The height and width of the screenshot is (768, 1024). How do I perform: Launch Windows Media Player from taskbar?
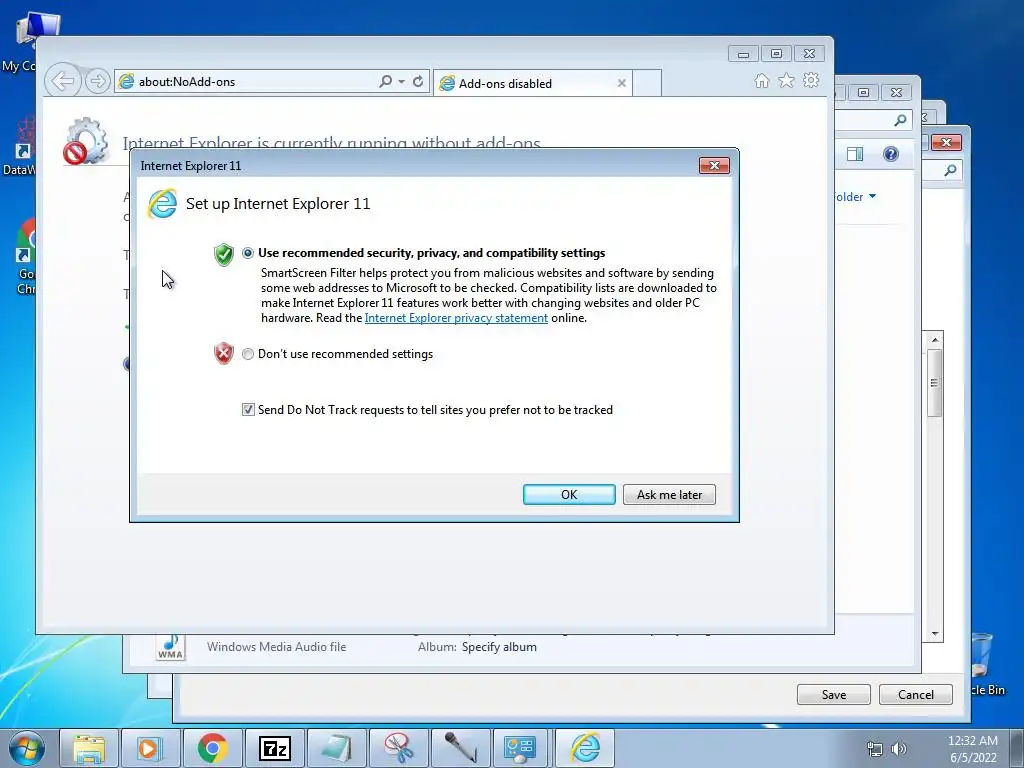[150, 748]
